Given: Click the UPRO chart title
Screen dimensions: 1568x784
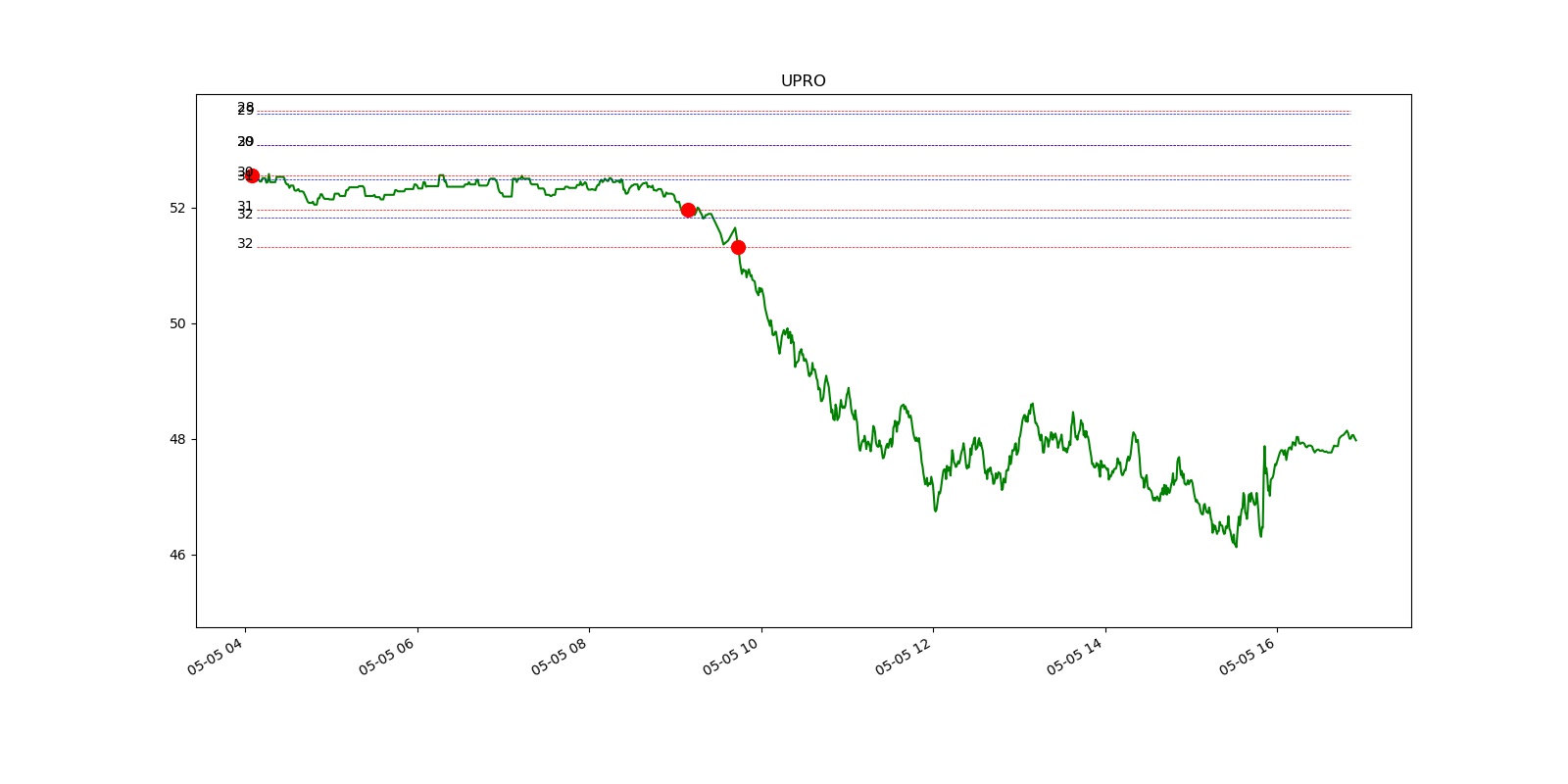Looking at the screenshot, I should pos(803,81).
